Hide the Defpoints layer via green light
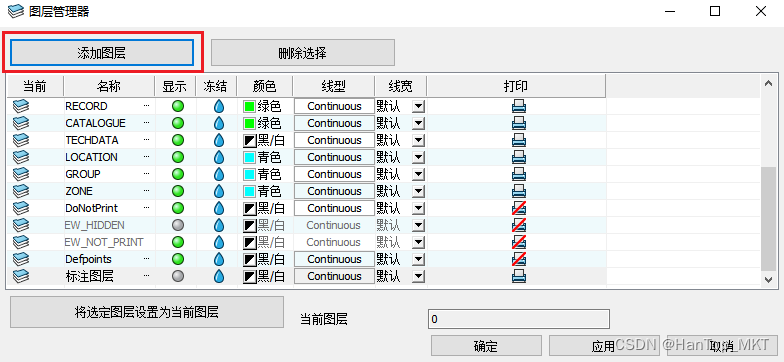Screen dimensions: 784x362 pyautogui.click(x=178, y=259)
